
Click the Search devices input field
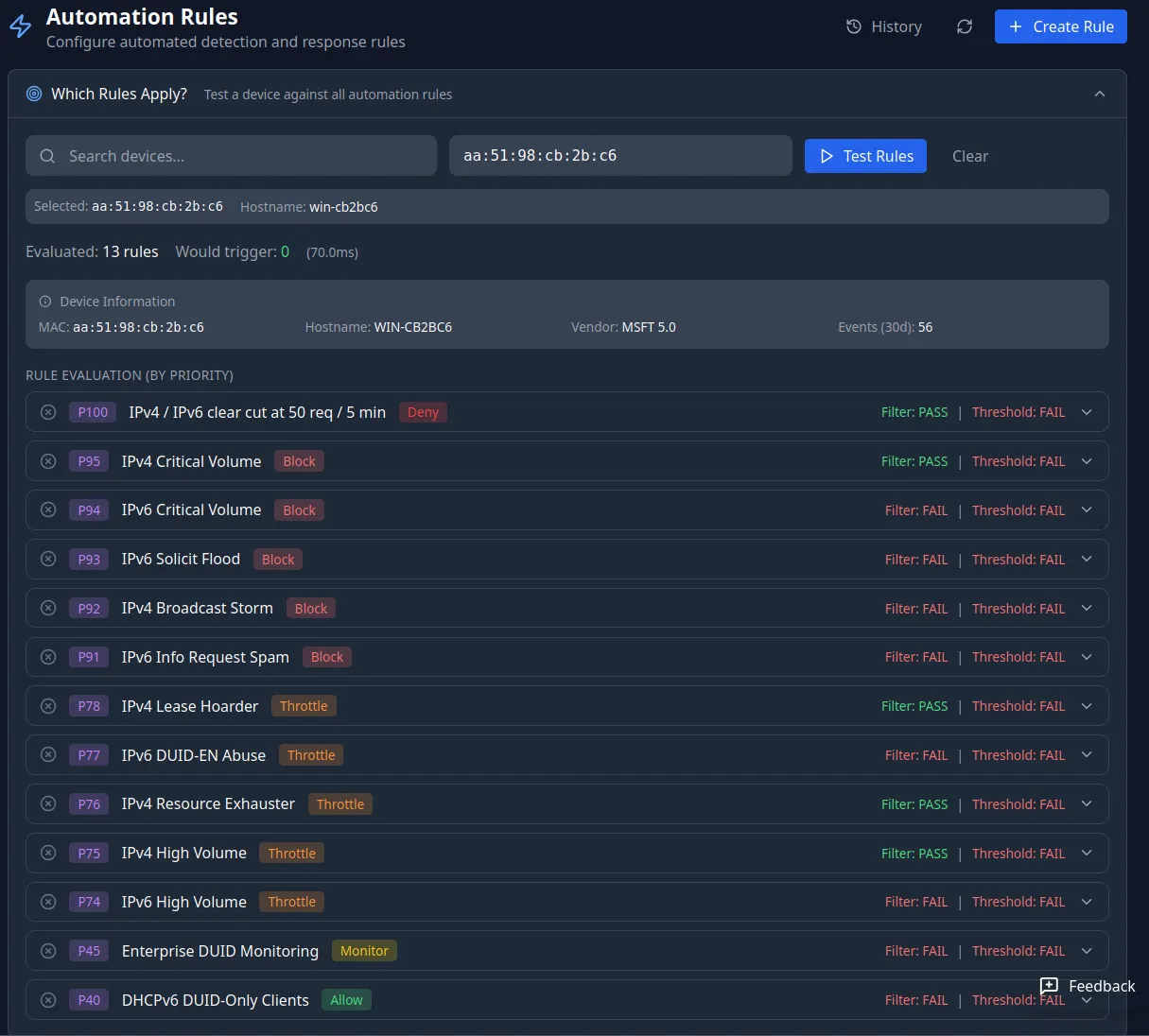click(231, 156)
